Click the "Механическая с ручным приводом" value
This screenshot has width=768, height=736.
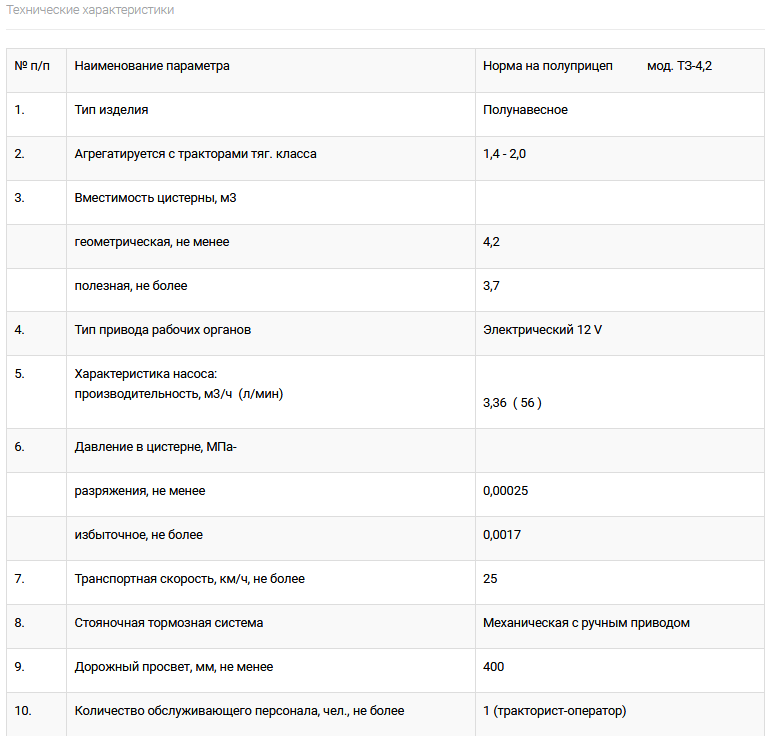tap(586, 623)
